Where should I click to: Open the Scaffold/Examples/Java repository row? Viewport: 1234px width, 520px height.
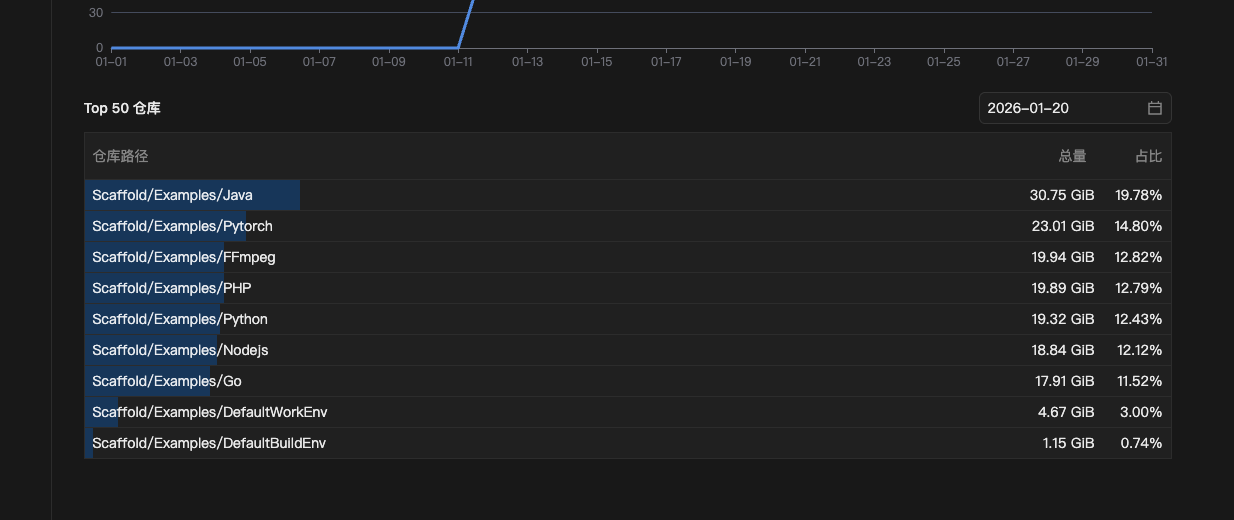click(172, 195)
